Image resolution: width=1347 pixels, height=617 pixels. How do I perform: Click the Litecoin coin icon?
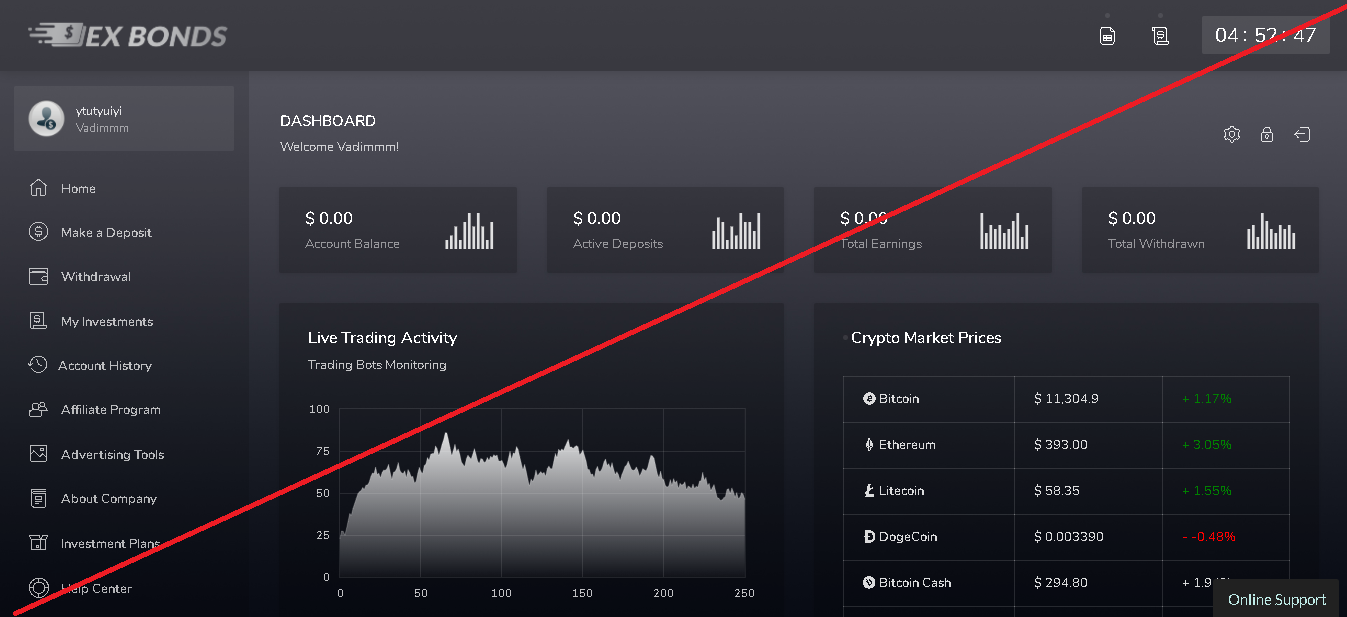click(x=869, y=491)
